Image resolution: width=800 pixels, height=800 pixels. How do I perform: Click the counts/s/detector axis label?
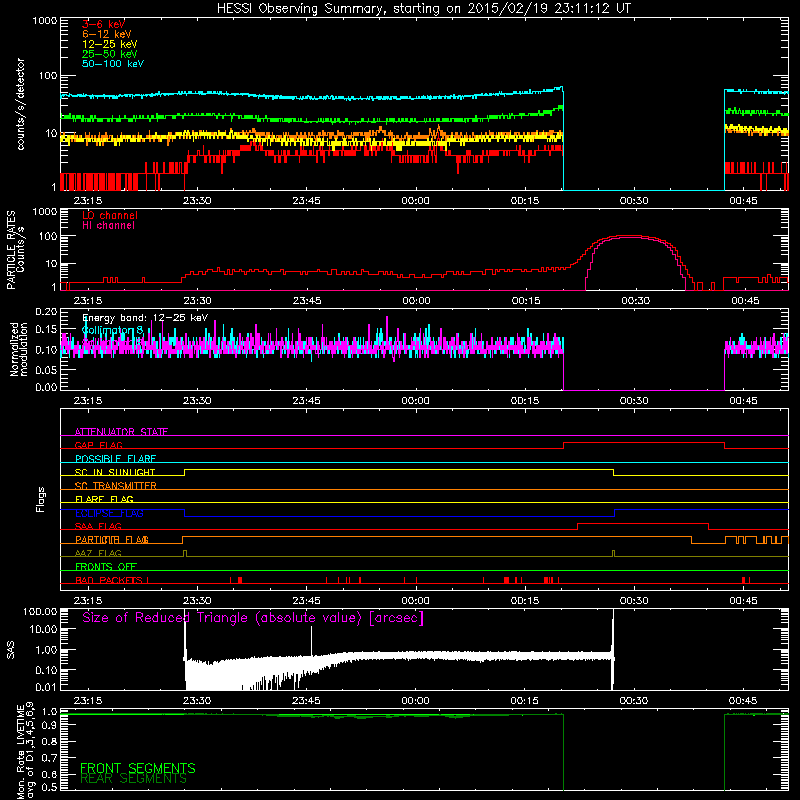pos(20,104)
